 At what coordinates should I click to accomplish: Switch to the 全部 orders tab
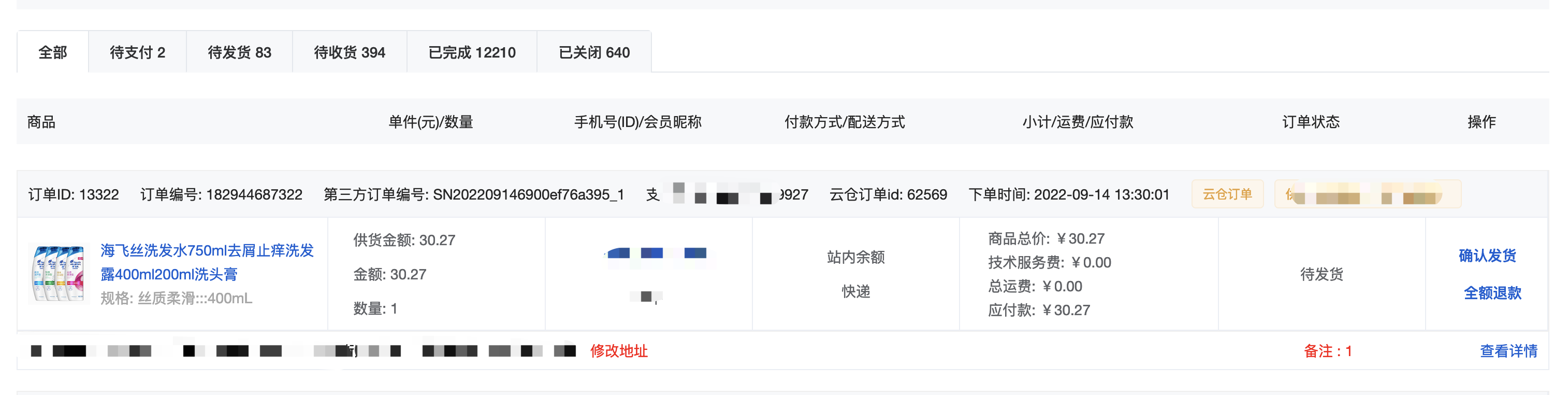coord(52,52)
